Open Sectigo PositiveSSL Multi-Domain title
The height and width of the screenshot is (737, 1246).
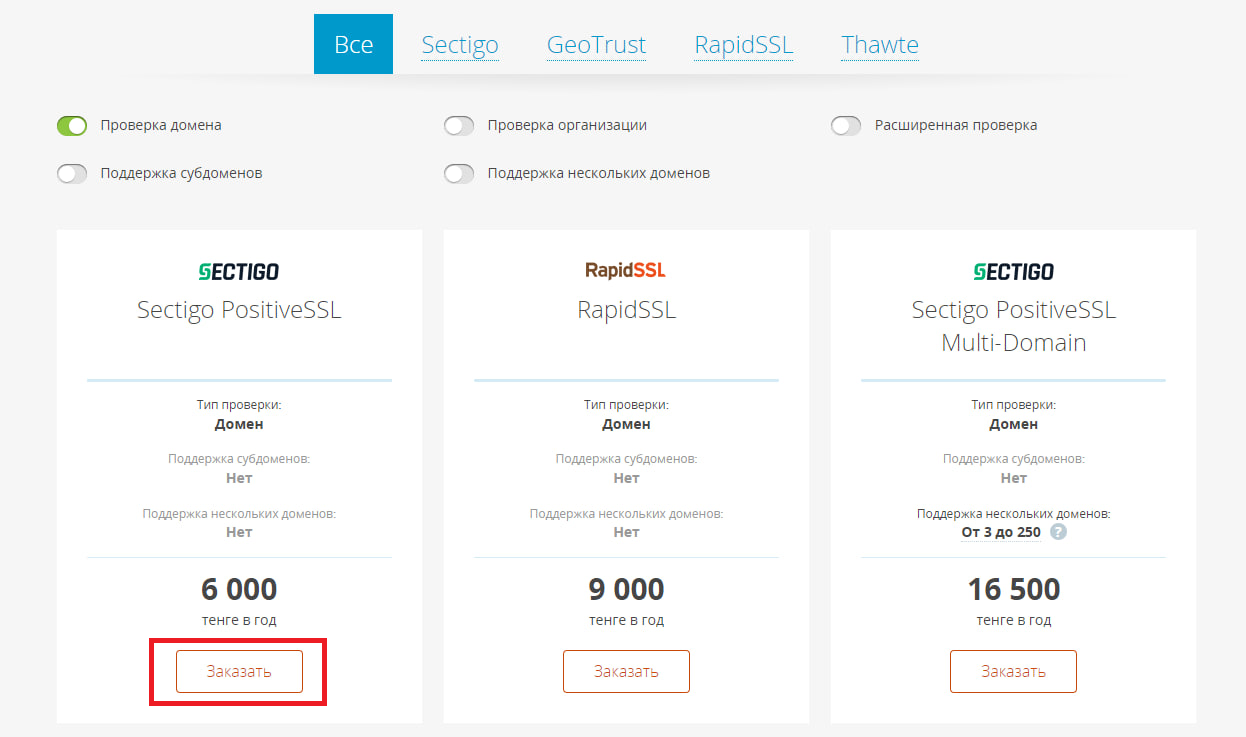coord(1013,326)
